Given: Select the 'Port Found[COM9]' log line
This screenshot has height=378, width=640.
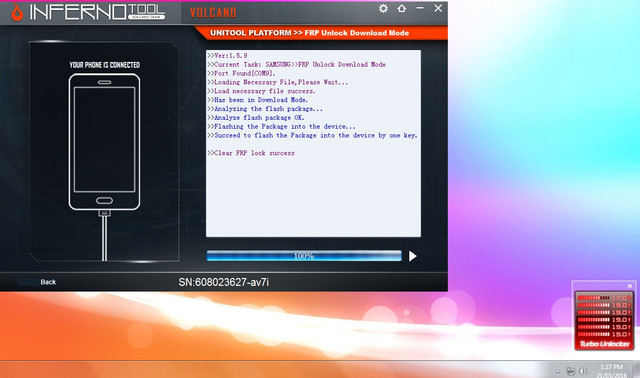Looking at the screenshot, I should (x=241, y=73).
